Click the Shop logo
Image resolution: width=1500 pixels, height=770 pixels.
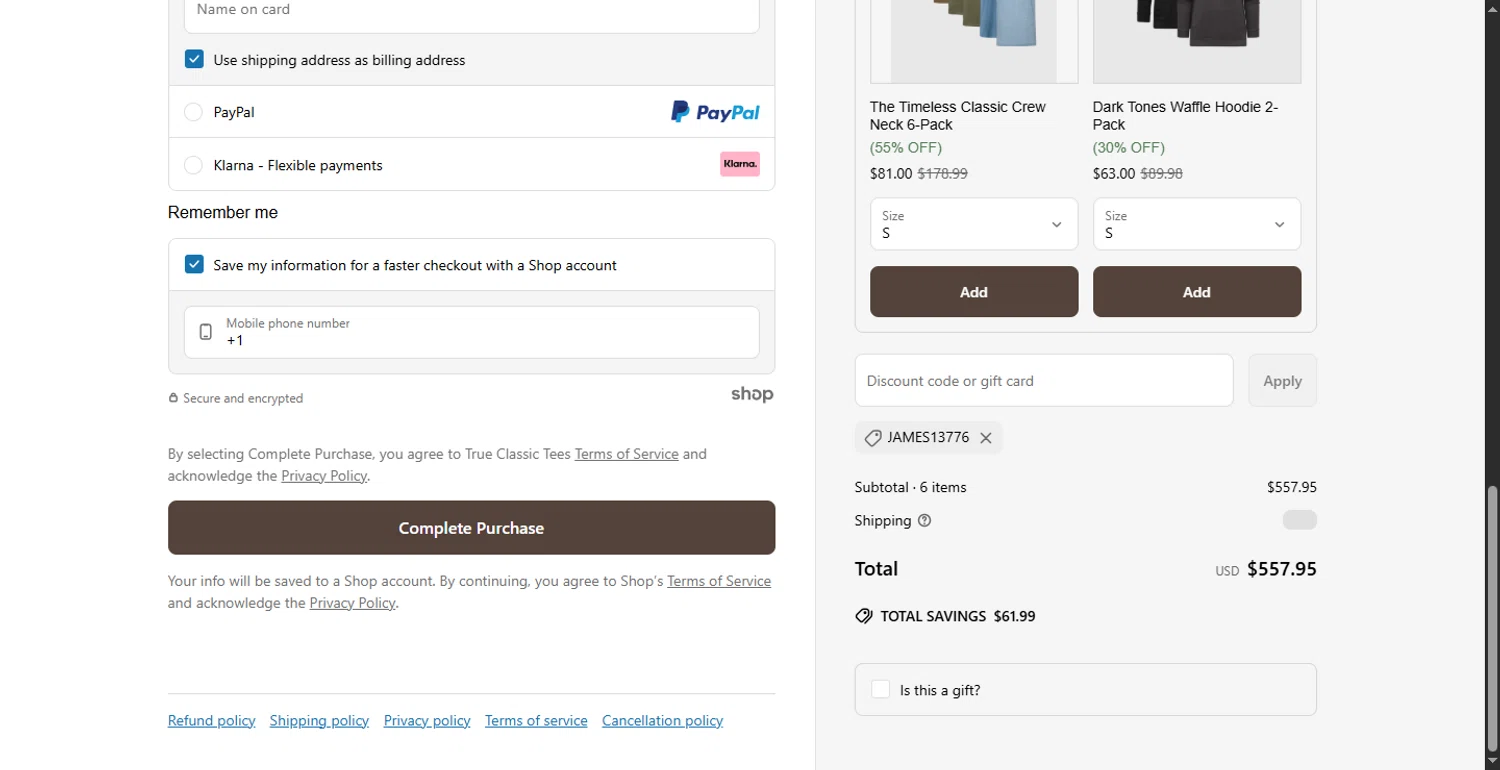(752, 395)
